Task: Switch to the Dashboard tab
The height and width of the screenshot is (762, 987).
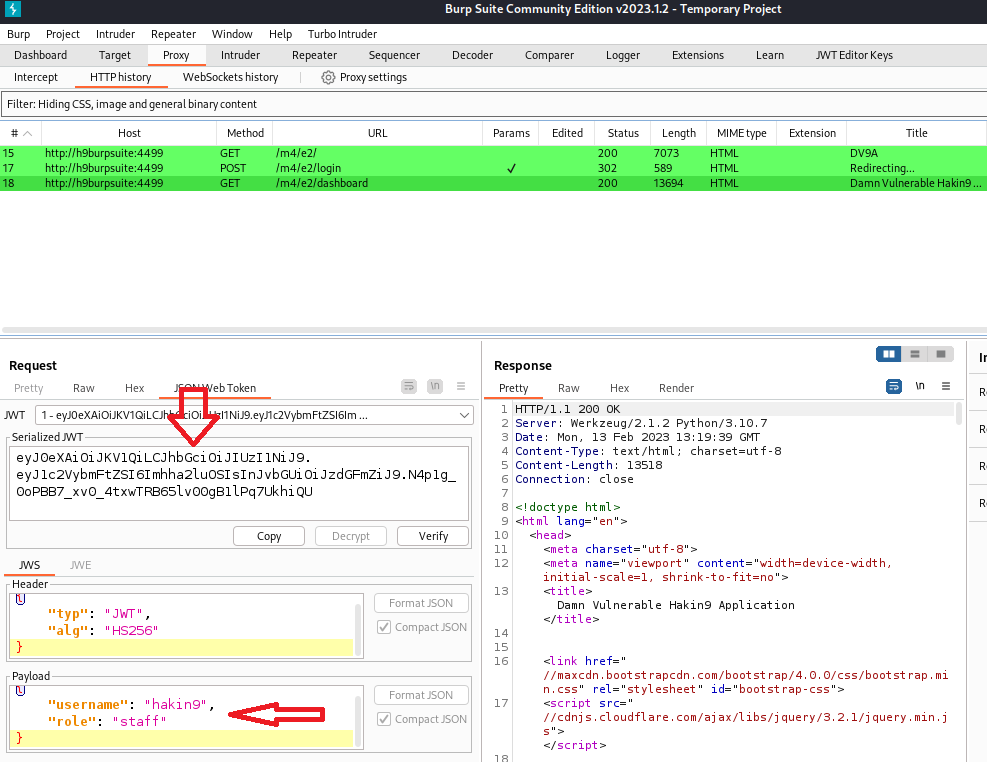Action: click(40, 55)
